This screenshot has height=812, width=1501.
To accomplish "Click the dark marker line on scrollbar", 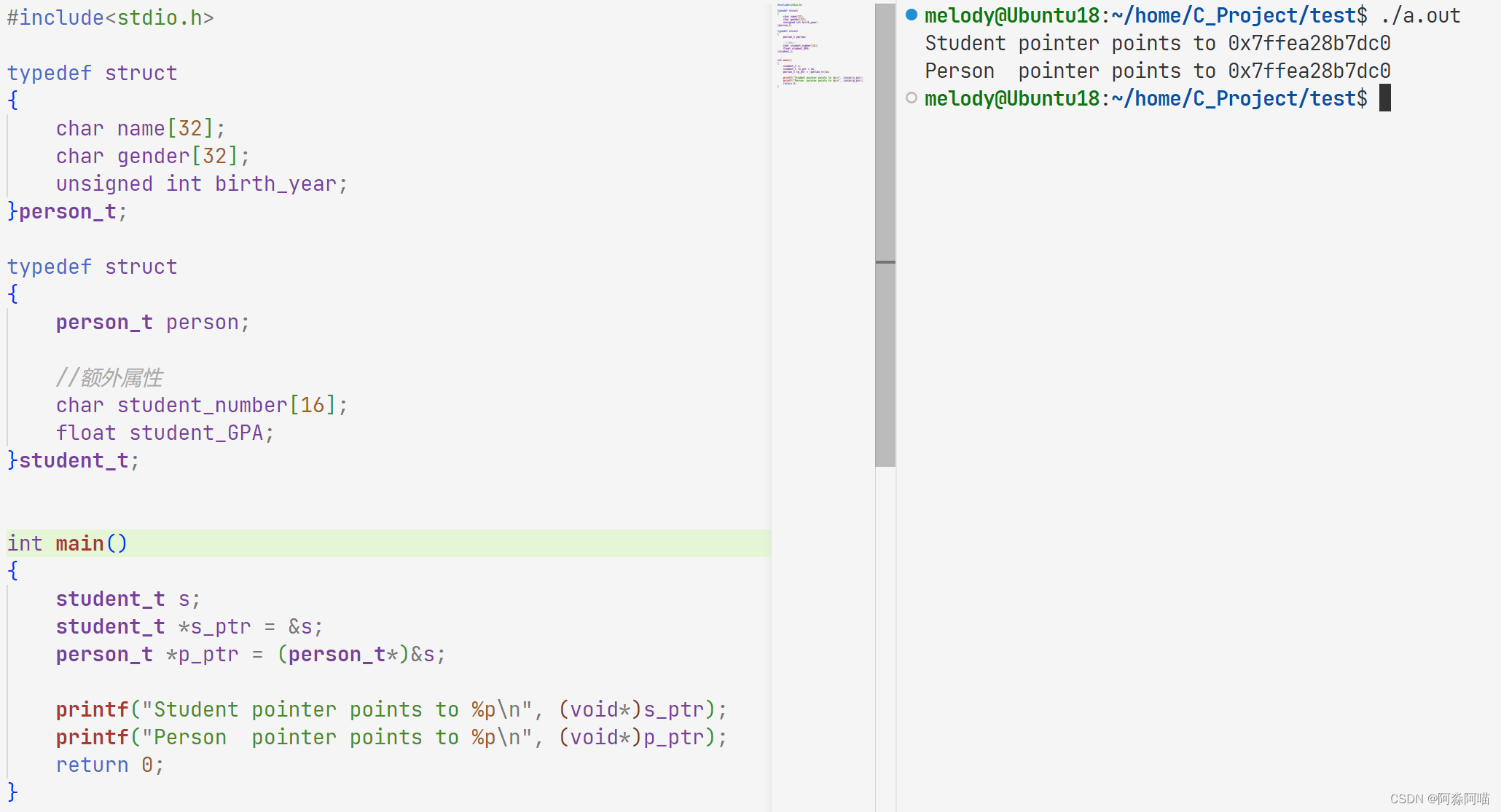I will [885, 261].
